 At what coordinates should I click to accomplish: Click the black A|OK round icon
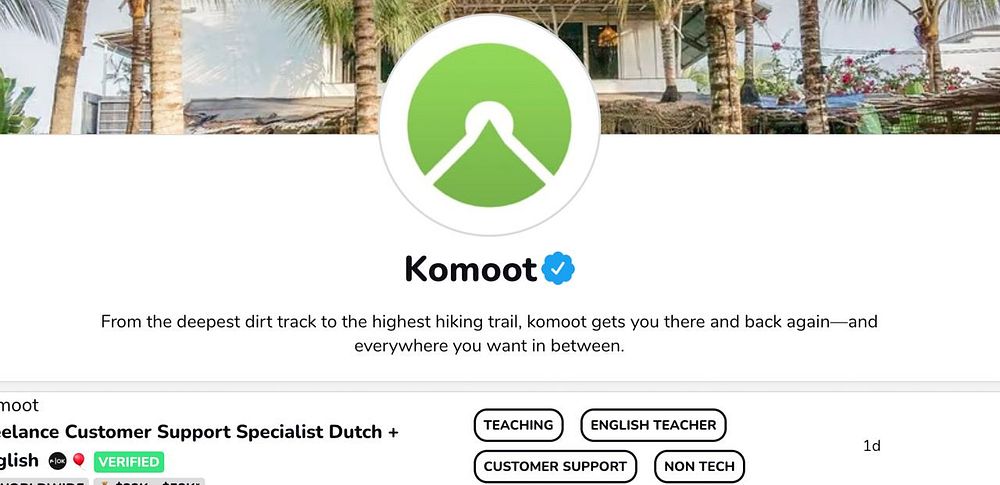(57, 461)
